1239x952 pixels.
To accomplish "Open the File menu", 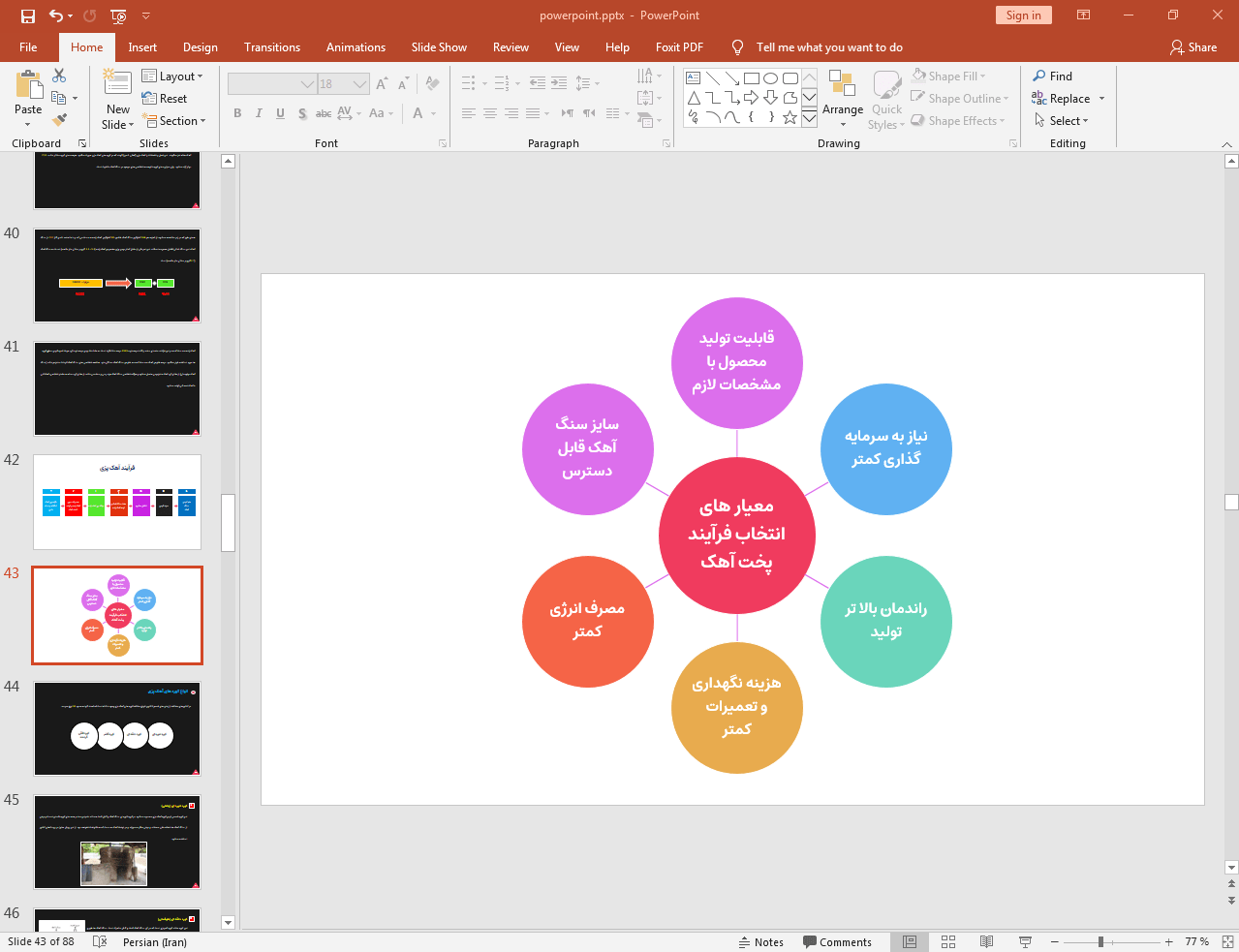I will pyautogui.click(x=28, y=47).
